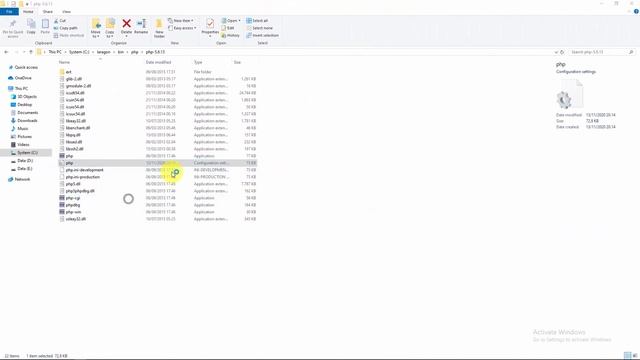Select the ssleay32.dll file
The image size is (640, 360).
(76, 219)
